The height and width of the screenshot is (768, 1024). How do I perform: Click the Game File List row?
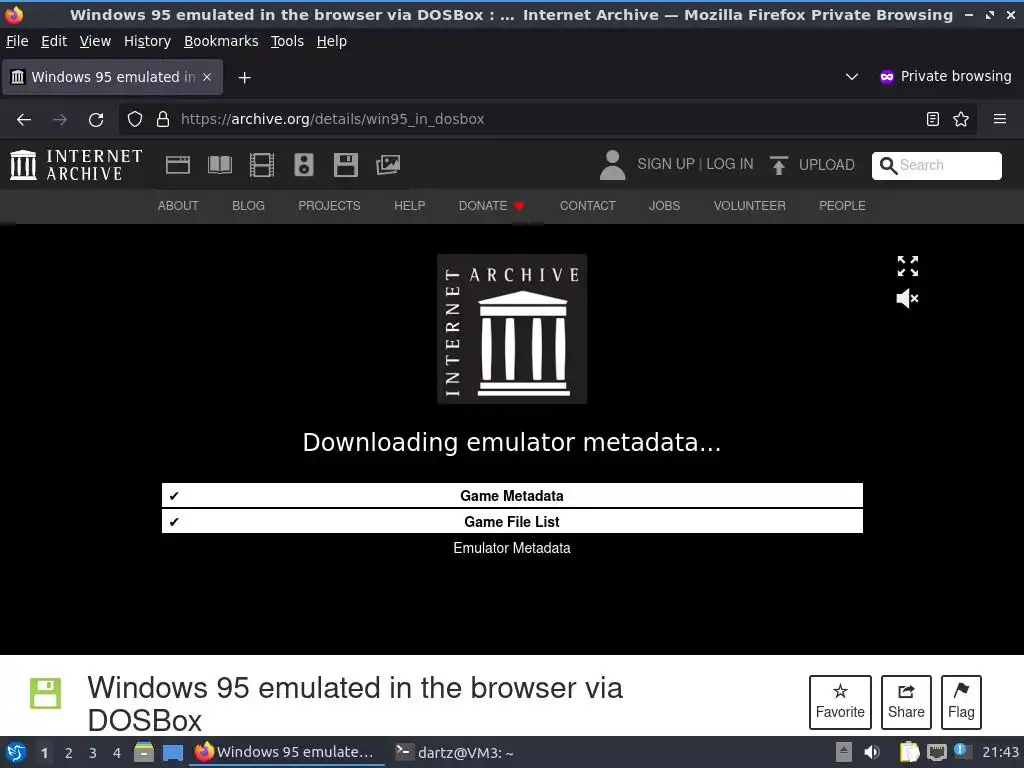(512, 522)
